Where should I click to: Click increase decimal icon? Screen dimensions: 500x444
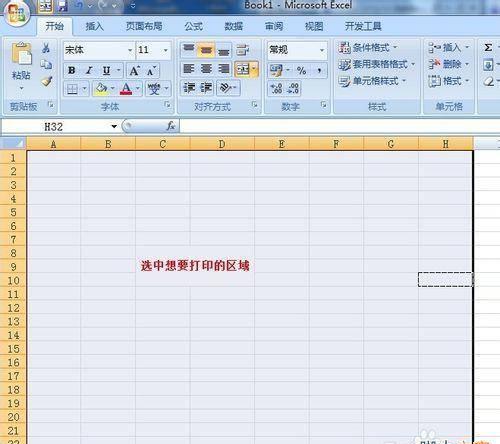(276, 88)
